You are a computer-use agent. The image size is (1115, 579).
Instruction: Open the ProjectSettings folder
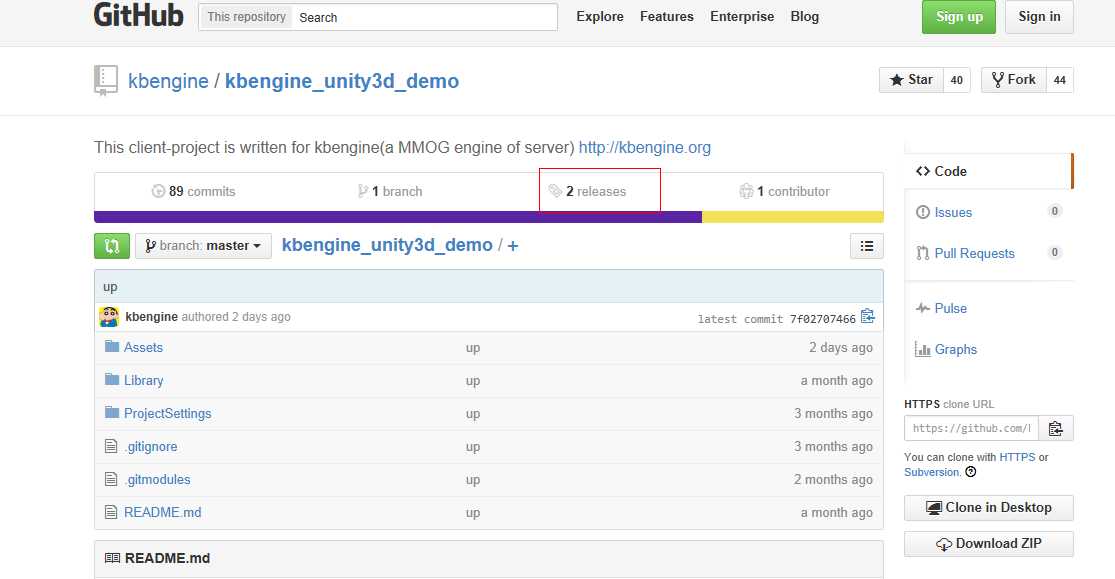(x=167, y=413)
